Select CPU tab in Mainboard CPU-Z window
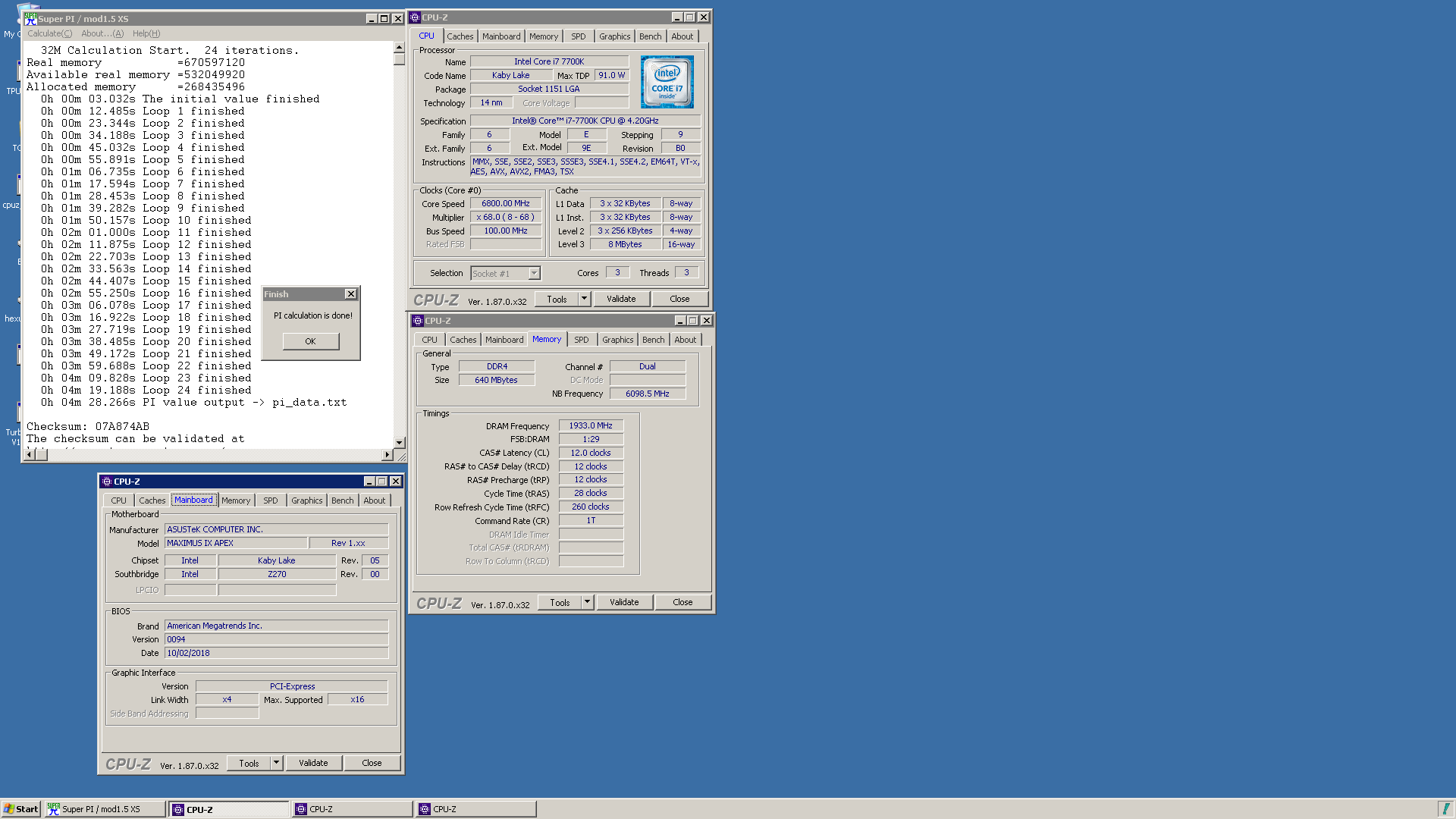 pyautogui.click(x=118, y=500)
